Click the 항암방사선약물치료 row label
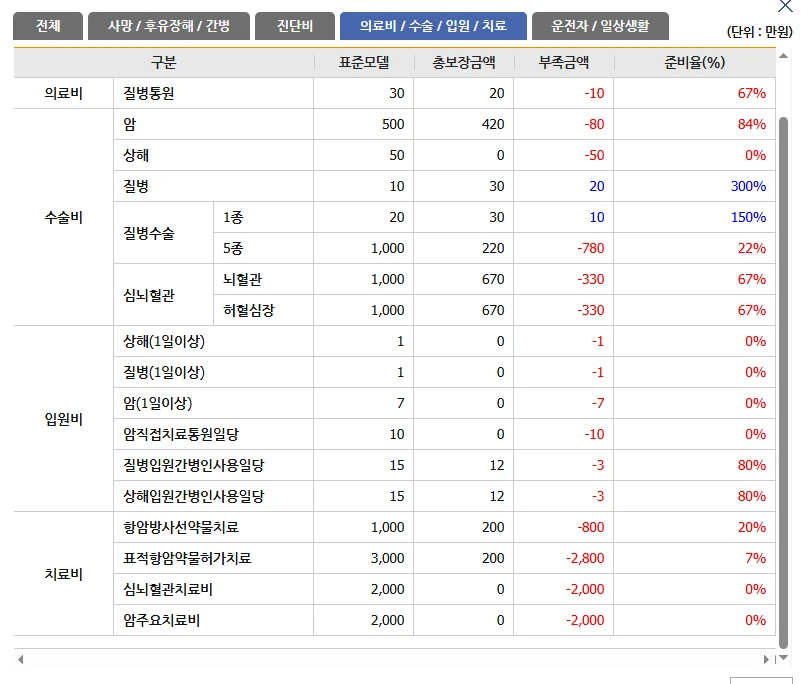 coord(181,527)
